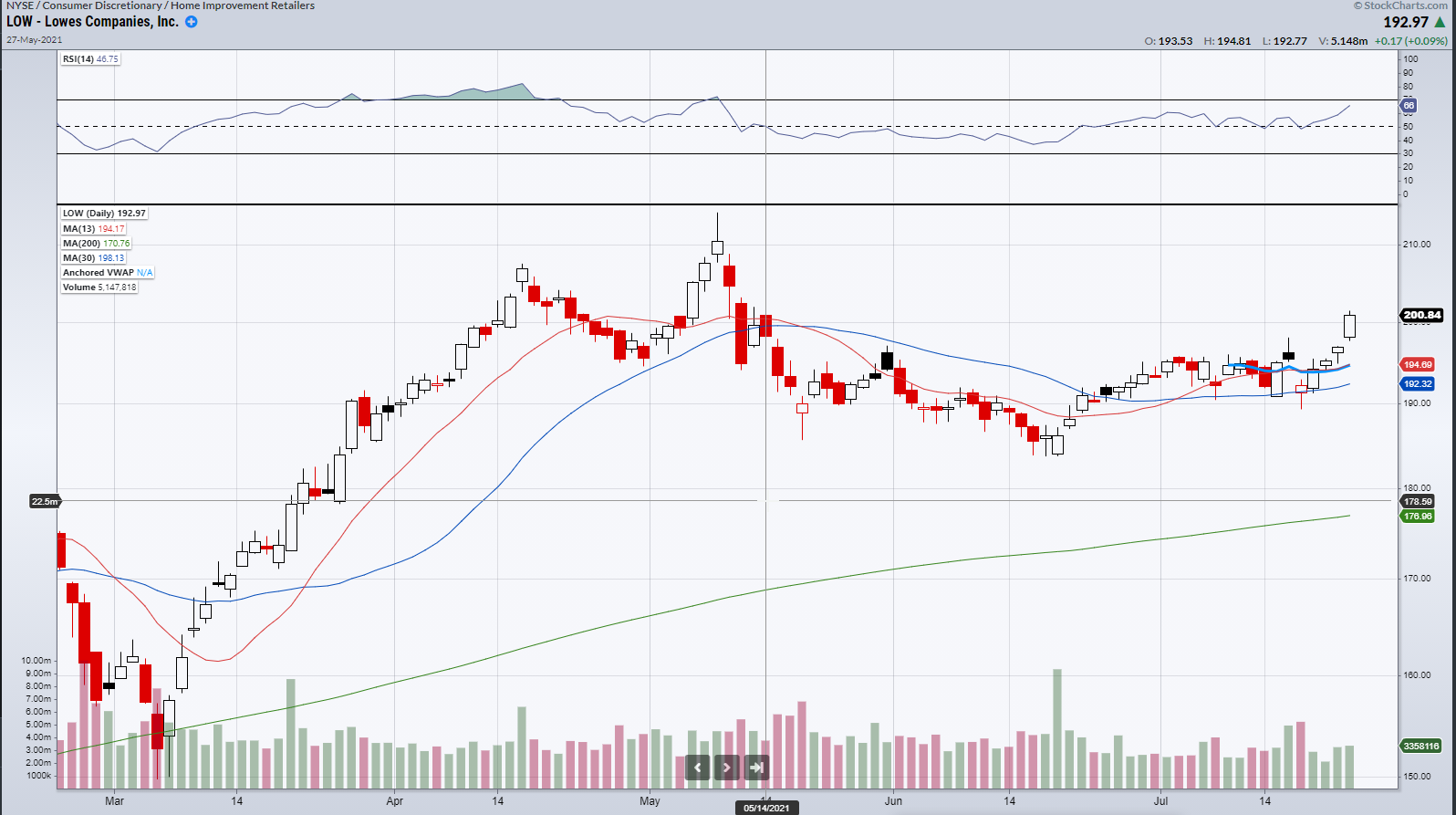Click the 160.00 price axis label
The width and height of the screenshot is (1456, 815).
pyautogui.click(x=1417, y=675)
